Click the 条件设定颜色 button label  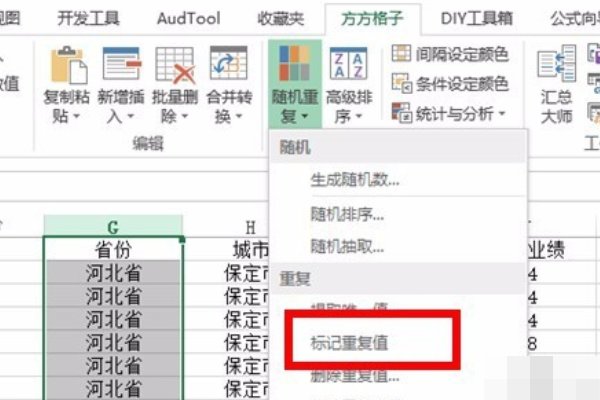462,83
